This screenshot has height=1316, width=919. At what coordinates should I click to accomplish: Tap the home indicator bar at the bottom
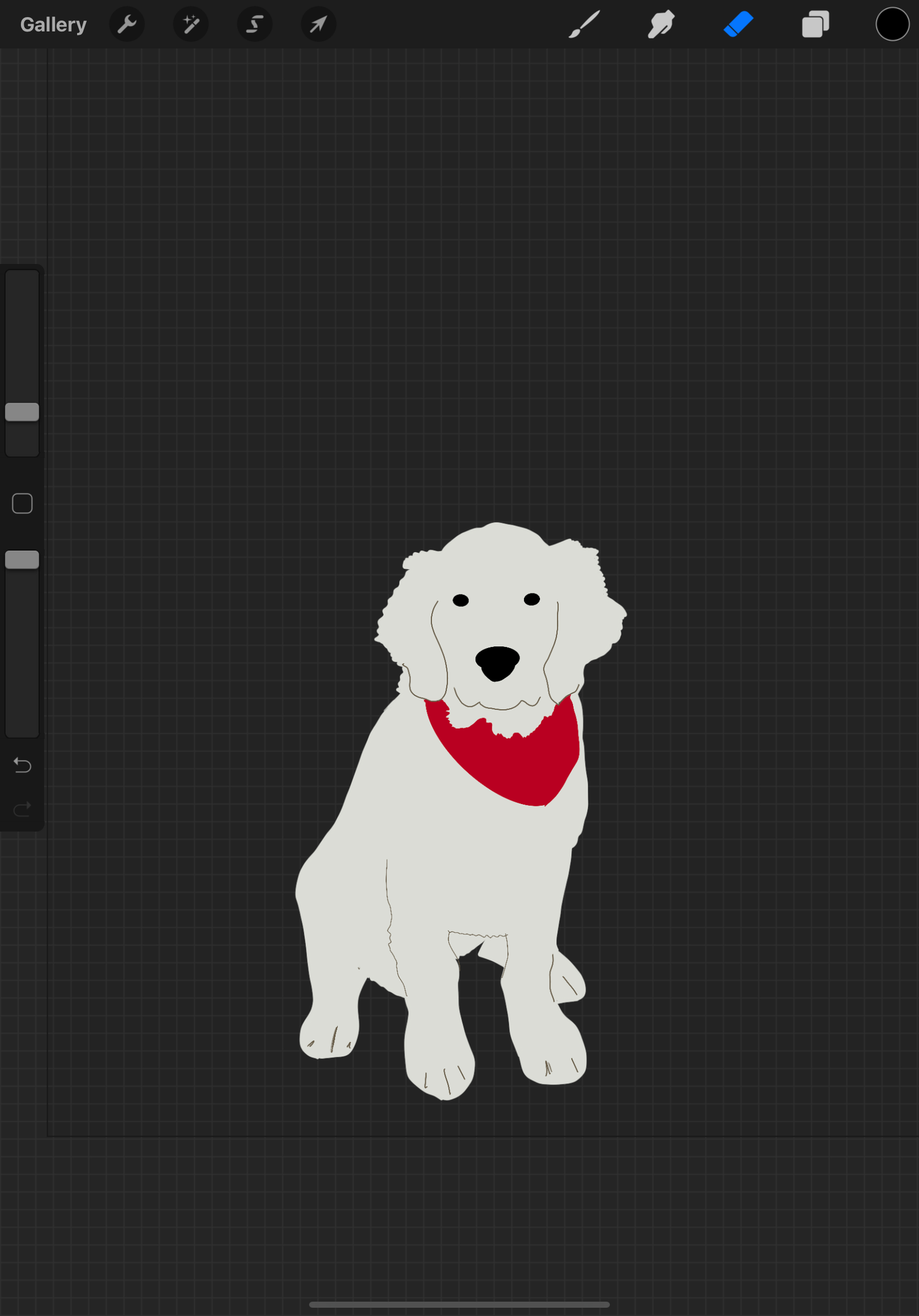459,1305
